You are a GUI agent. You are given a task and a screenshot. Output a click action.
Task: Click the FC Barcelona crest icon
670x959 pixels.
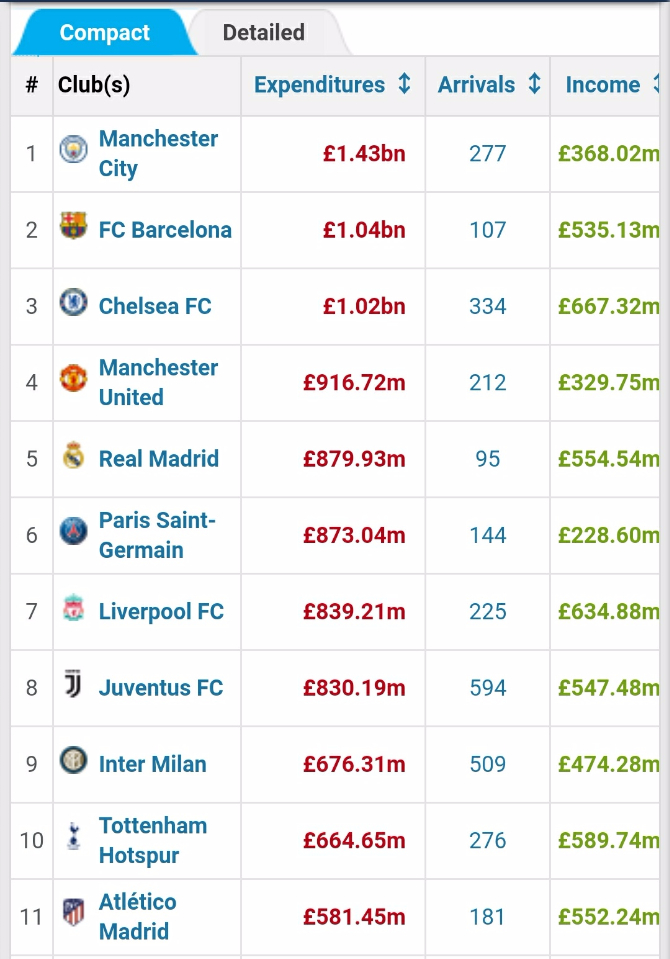pyautogui.click(x=73, y=226)
